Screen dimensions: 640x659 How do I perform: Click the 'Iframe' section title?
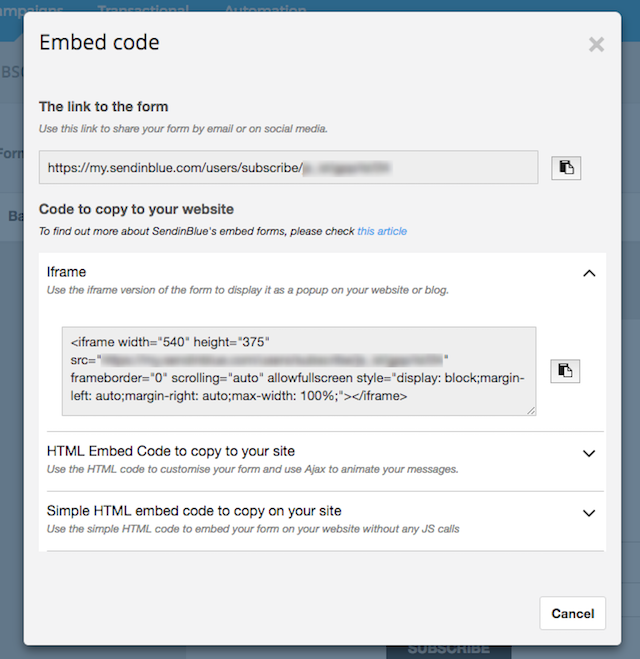(66, 272)
